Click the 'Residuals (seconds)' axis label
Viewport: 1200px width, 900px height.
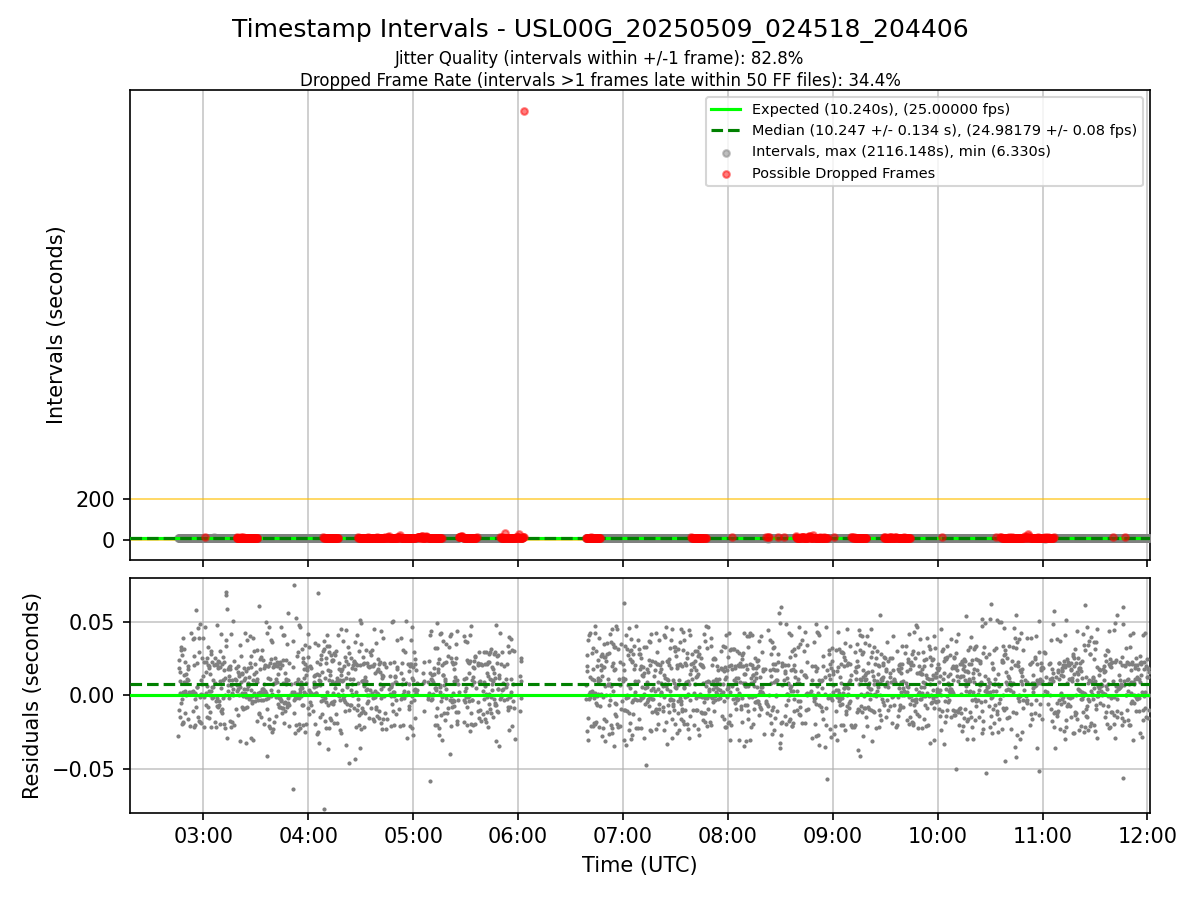[x=32, y=696]
